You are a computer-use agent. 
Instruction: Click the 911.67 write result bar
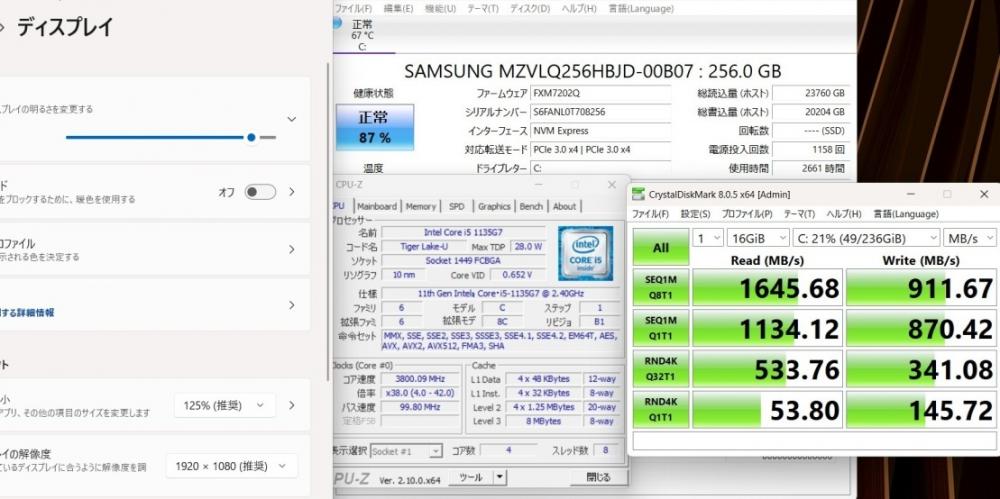click(921, 288)
